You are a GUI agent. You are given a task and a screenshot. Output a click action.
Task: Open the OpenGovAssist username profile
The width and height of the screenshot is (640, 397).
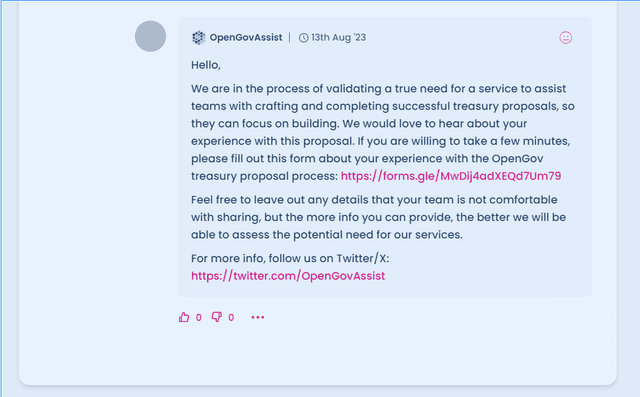[x=246, y=38]
